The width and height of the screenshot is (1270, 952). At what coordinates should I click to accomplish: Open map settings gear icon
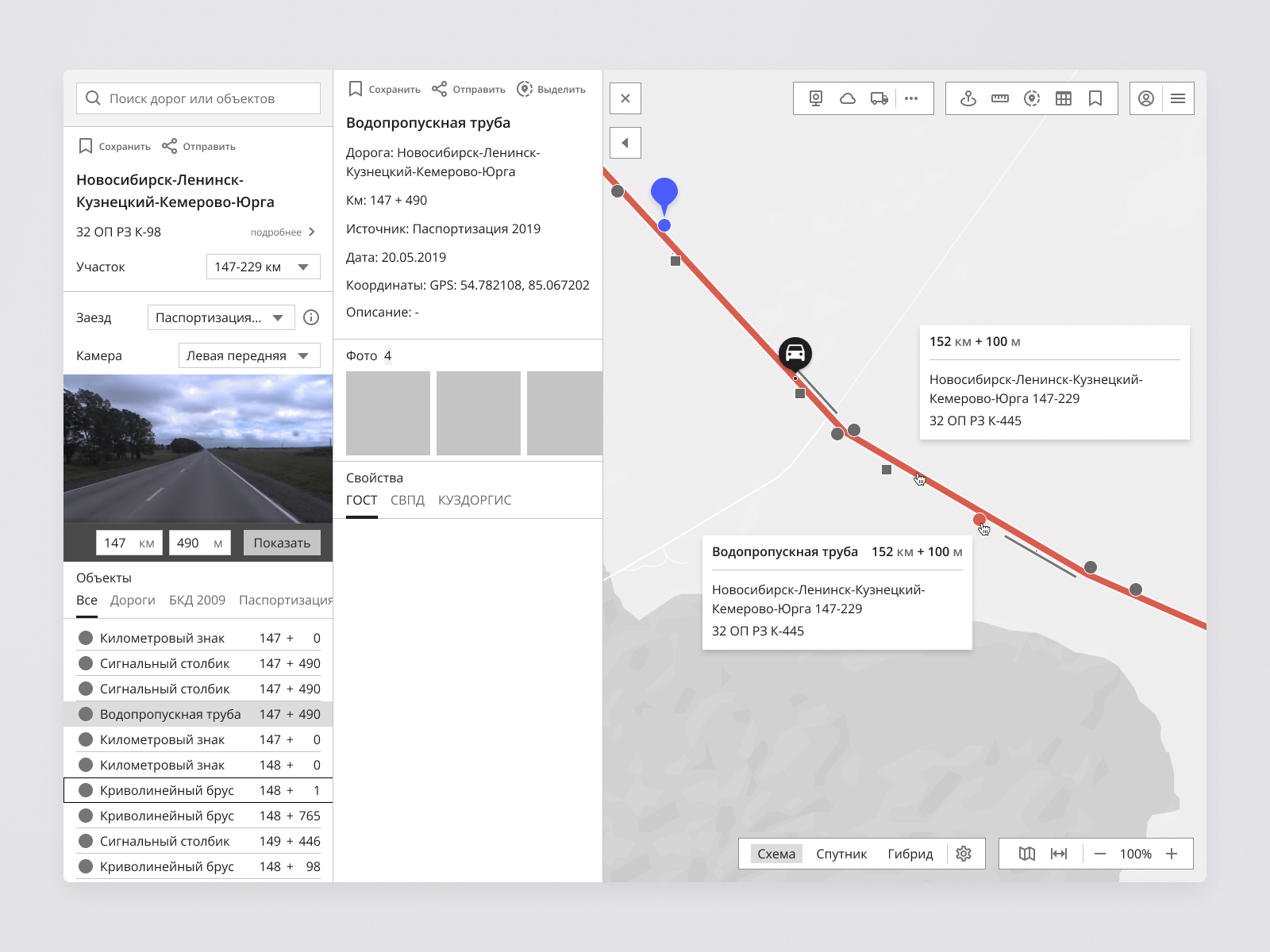(x=964, y=854)
